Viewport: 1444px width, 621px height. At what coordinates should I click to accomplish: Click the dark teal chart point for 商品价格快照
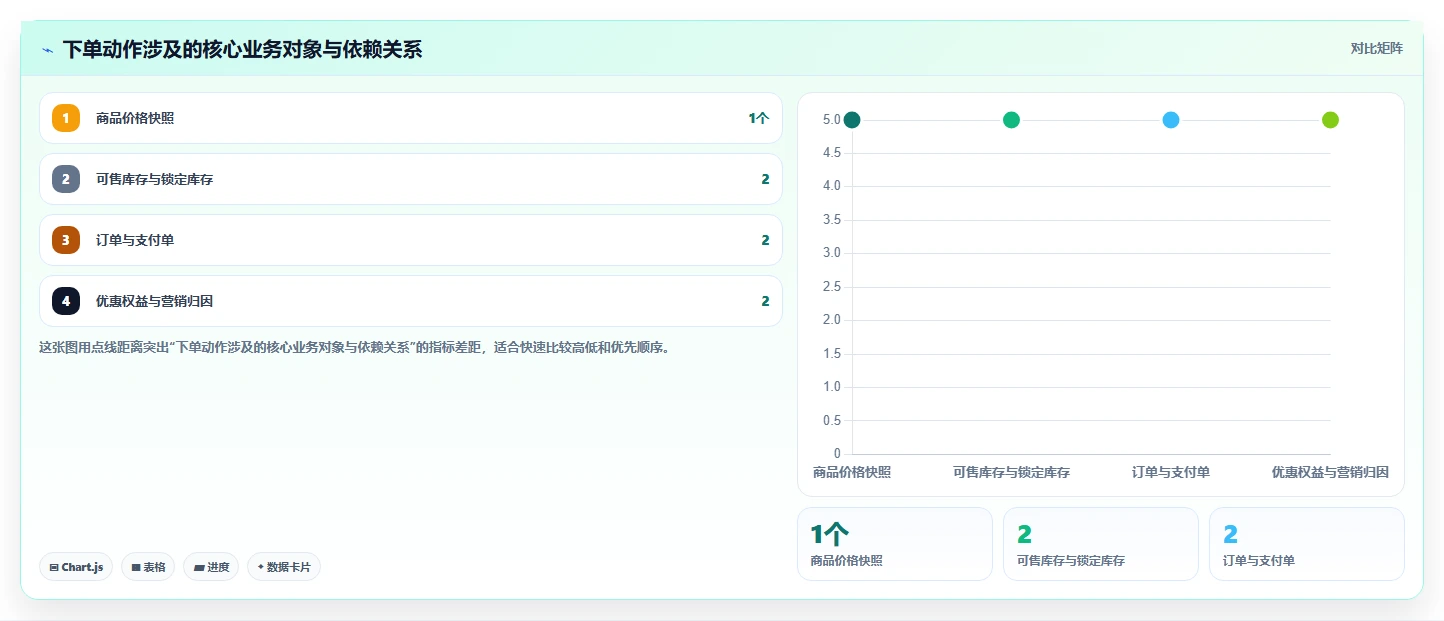852,120
